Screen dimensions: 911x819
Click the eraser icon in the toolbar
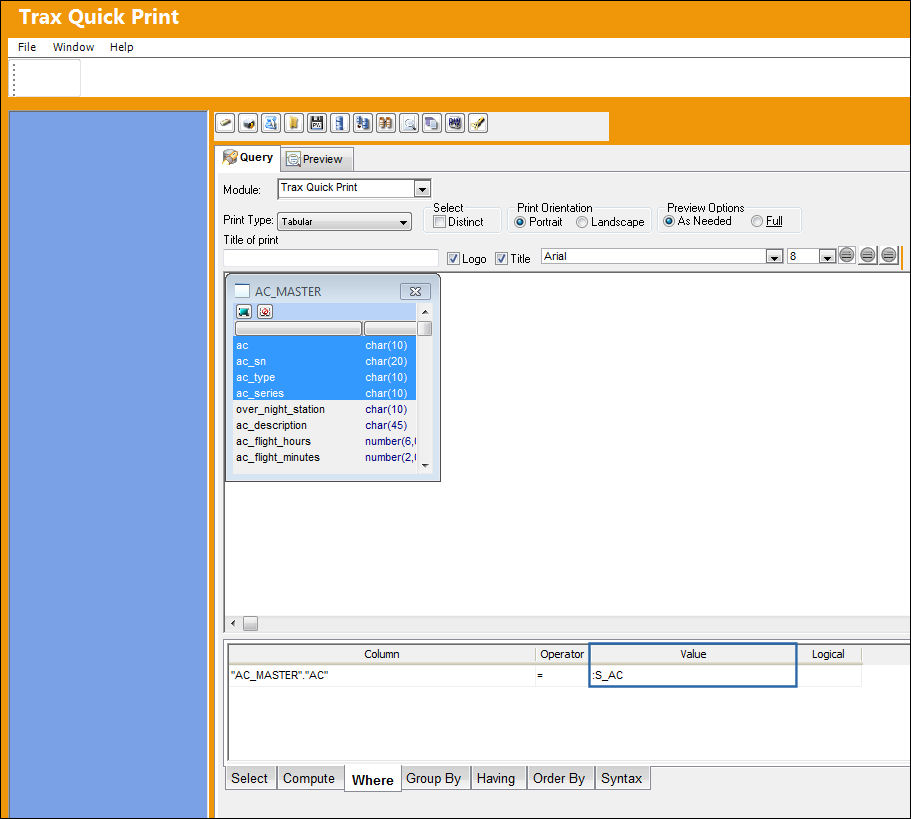(225, 123)
